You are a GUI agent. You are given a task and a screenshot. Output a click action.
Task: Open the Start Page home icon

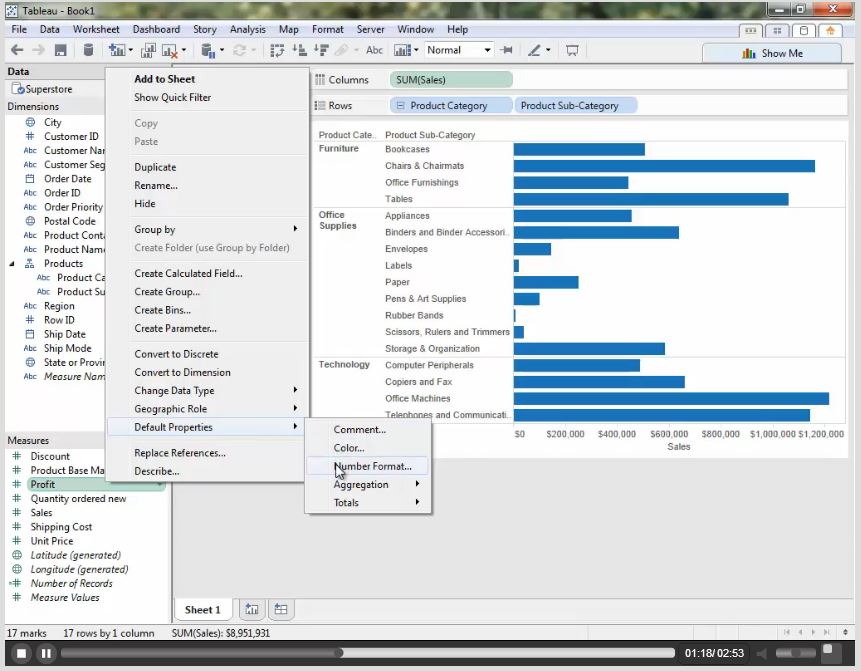tap(829, 30)
